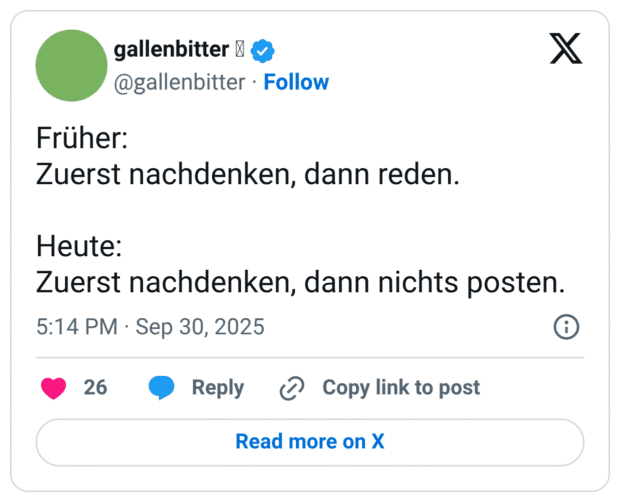The width and height of the screenshot is (620, 502).
Task: Click the word Früher in the tweet
Action: pyautogui.click(x=82, y=138)
